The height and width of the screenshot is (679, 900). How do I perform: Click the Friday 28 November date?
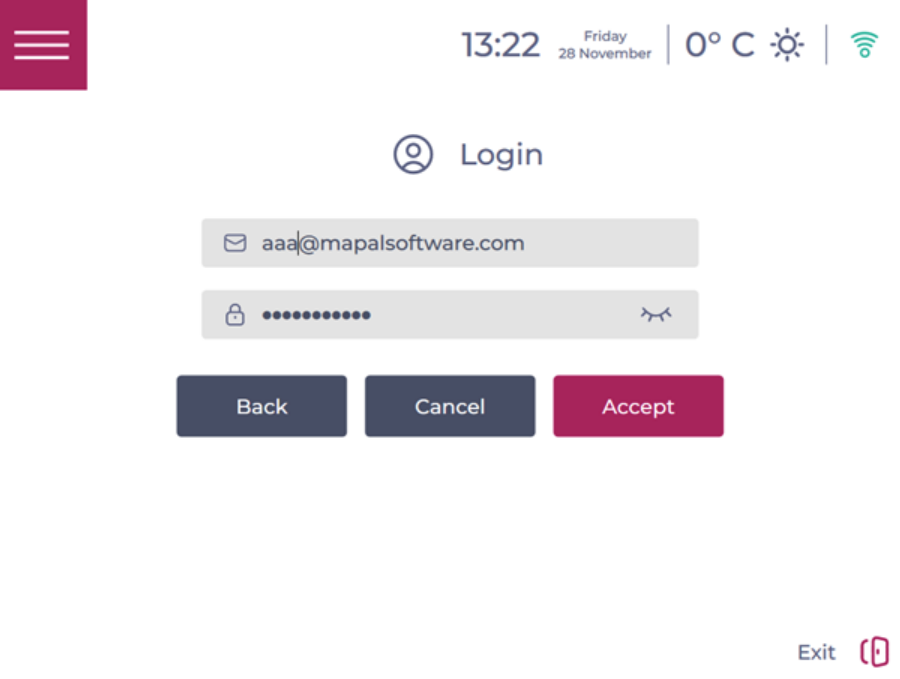tap(605, 45)
